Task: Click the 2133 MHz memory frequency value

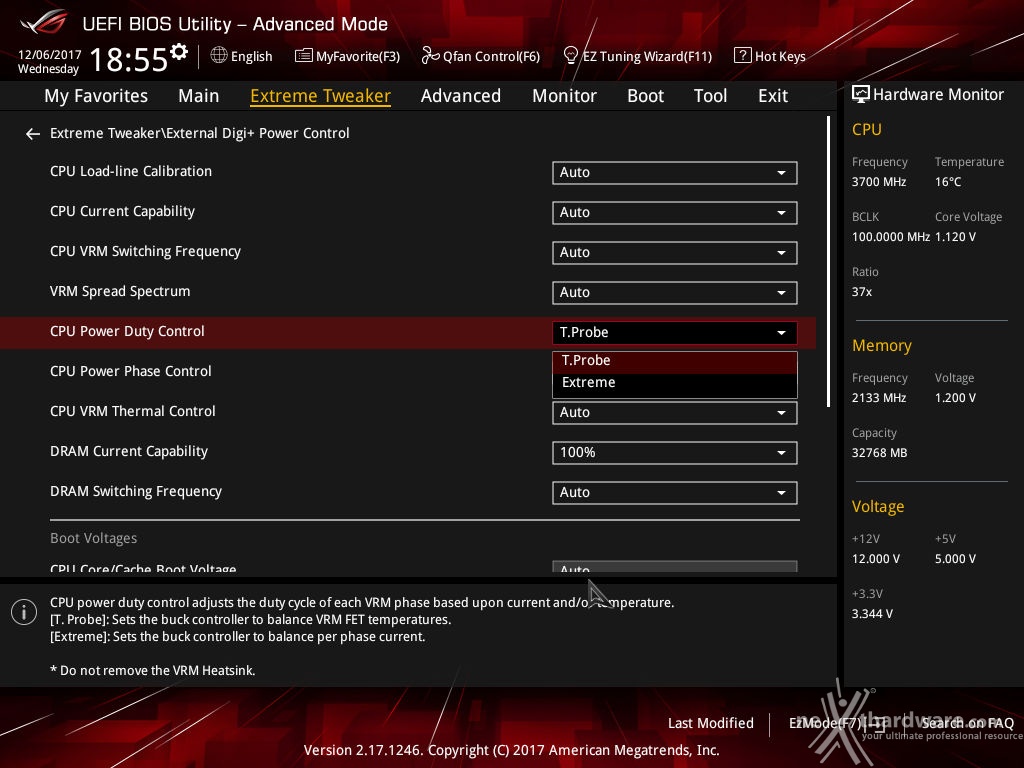Action: pyautogui.click(x=878, y=398)
